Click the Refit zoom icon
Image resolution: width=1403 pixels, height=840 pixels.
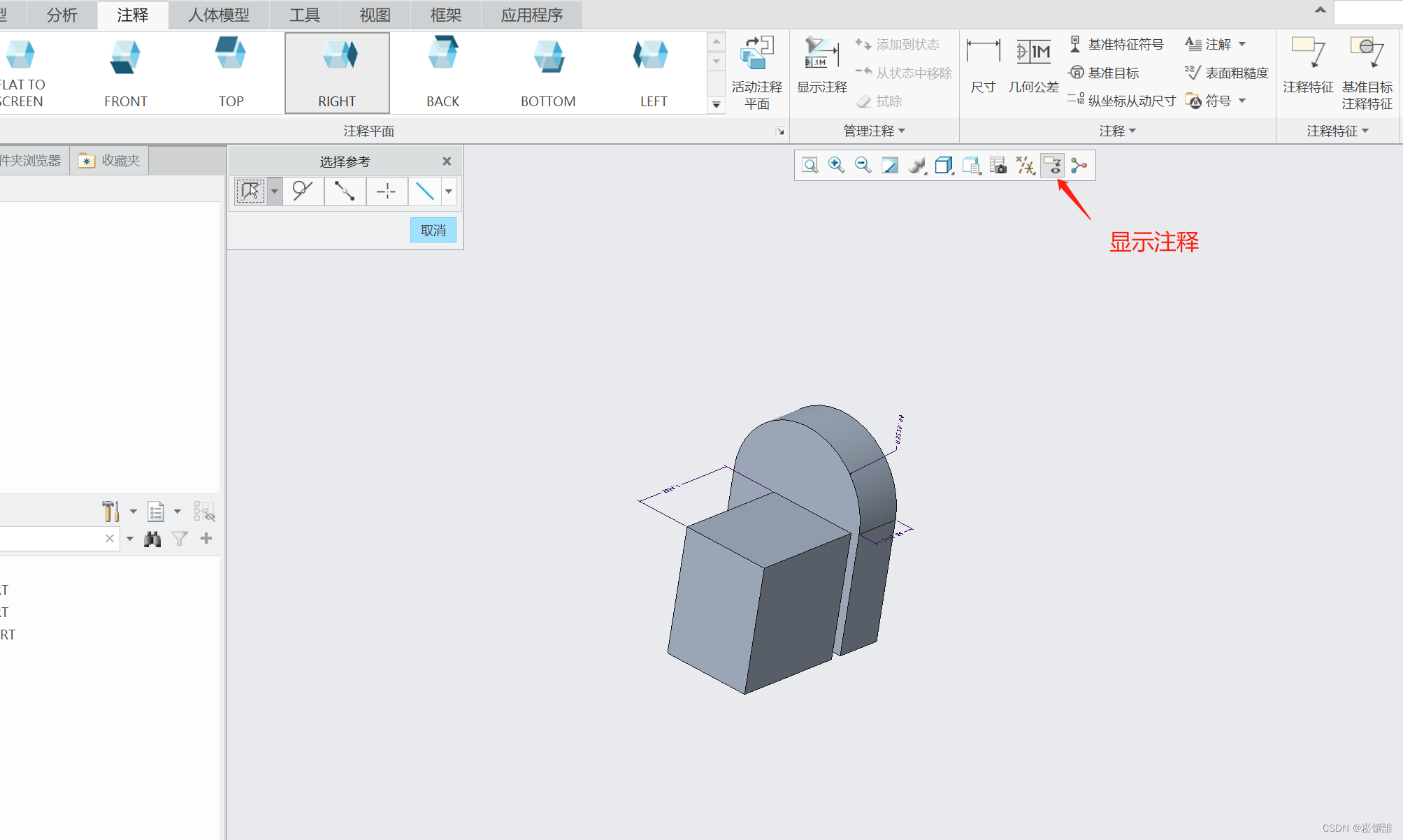pyautogui.click(x=810, y=166)
